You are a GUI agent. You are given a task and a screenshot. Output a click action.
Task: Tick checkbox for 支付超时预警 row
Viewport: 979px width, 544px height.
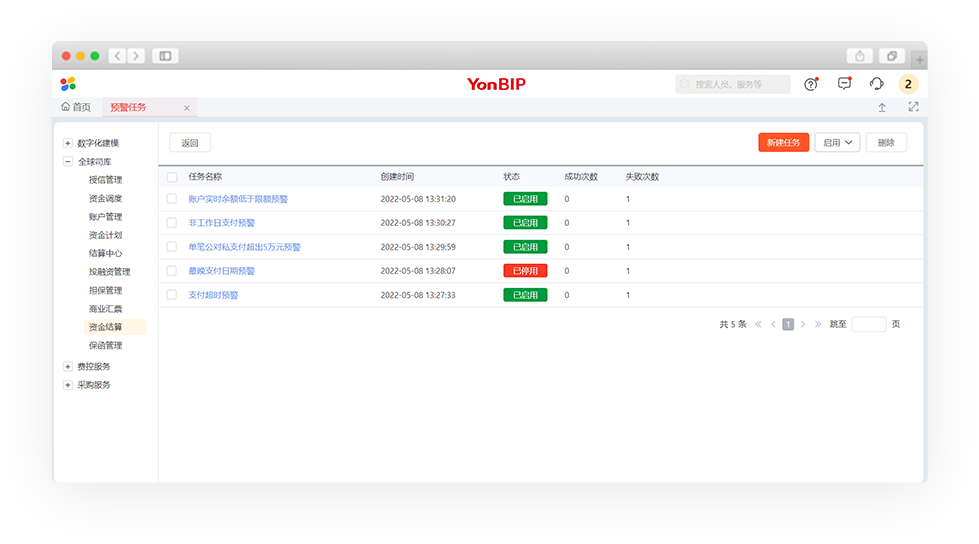pos(172,295)
